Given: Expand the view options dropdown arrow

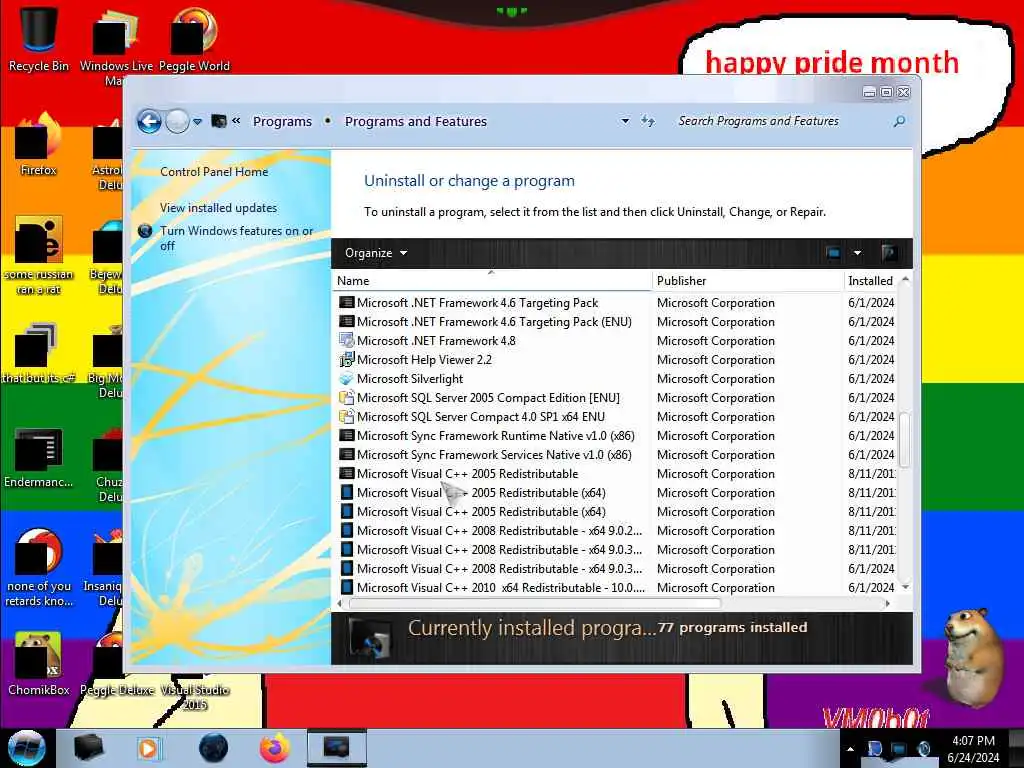Looking at the screenshot, I should click(x=857, y=253).
